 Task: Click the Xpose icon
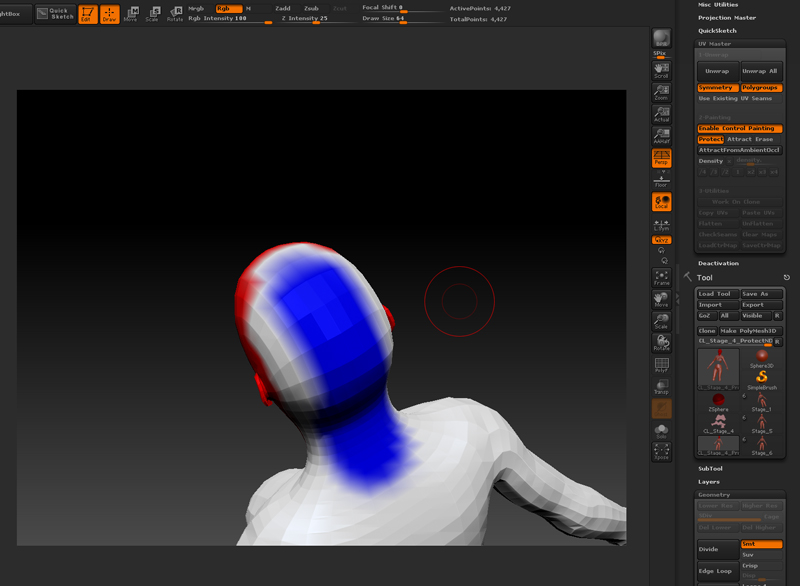tap(661, 453)
